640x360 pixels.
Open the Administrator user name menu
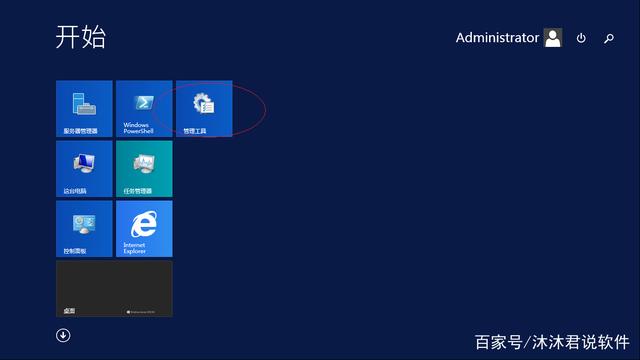click(497, 38)
